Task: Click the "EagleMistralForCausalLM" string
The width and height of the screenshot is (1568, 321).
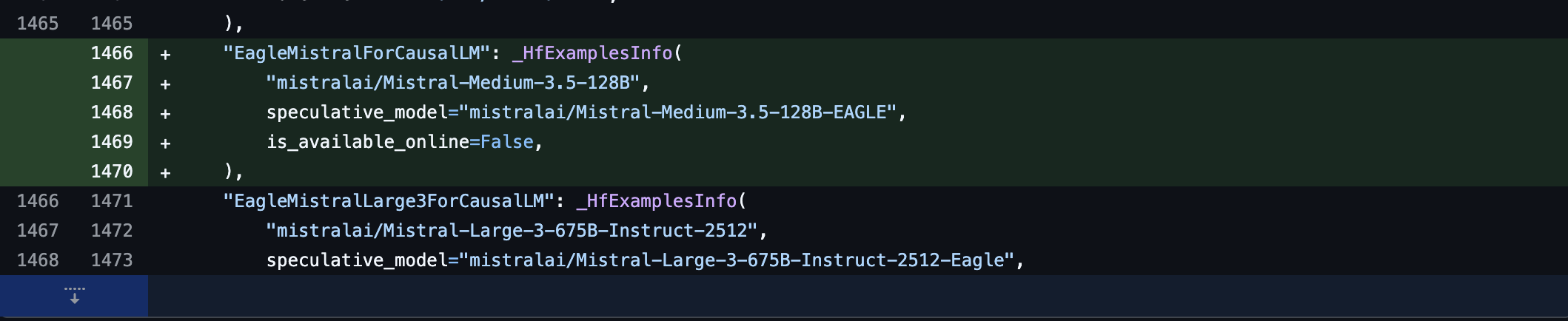Action: pos(357,53)
